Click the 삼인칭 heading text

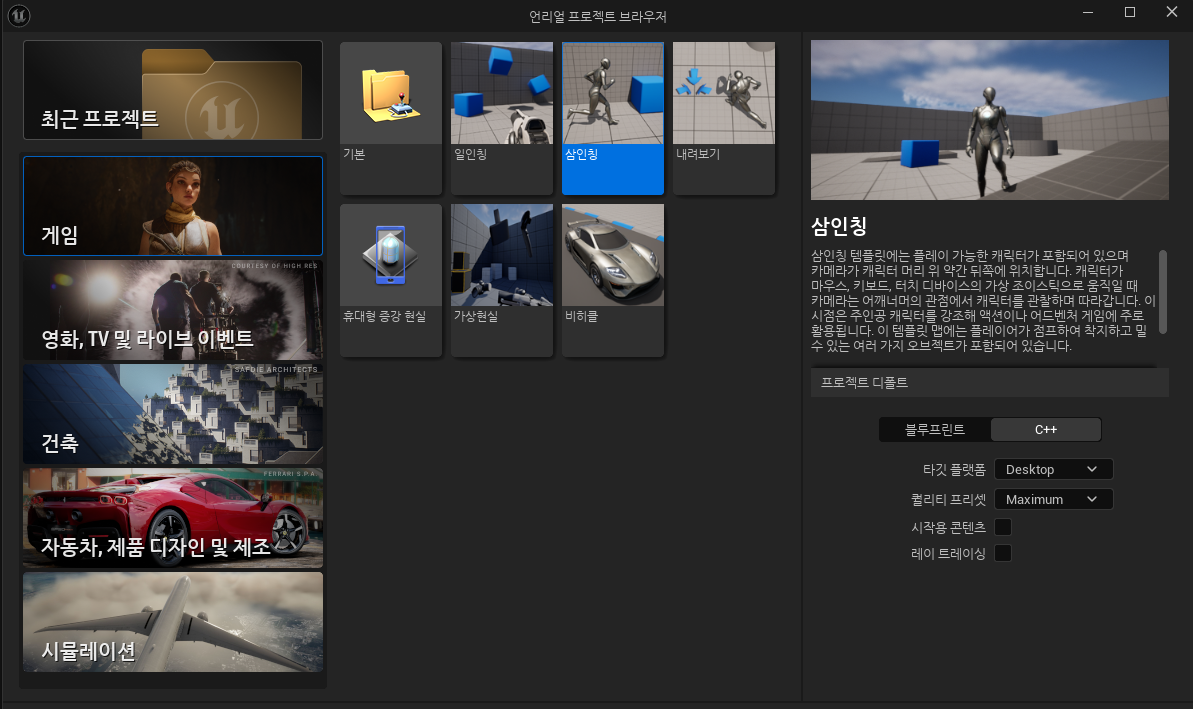[839, 226]
